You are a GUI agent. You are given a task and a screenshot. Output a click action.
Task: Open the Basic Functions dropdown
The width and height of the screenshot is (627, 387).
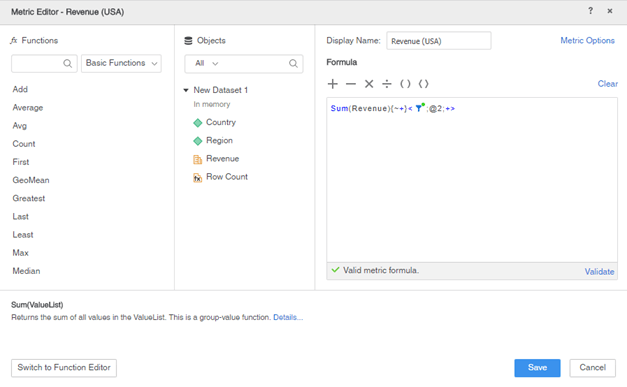pos(121,64)
